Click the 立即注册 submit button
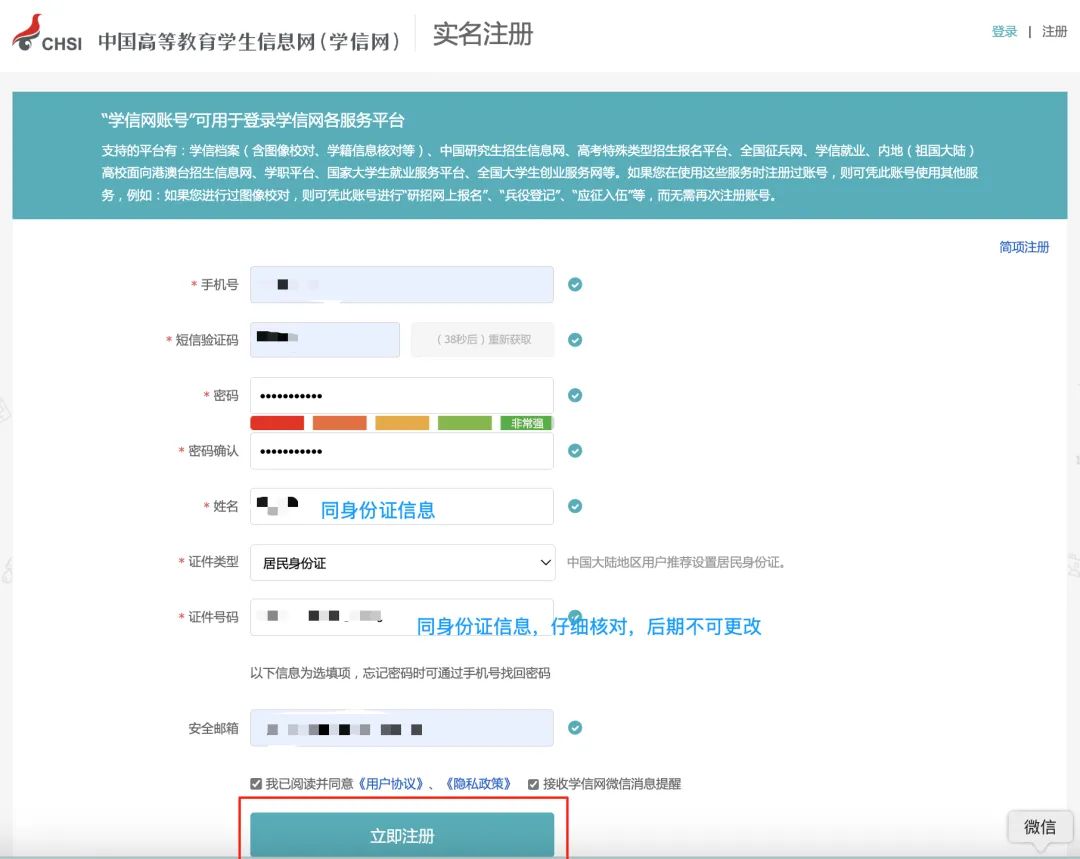Screen dimensions: 1080x859 [x=402, y=835]
